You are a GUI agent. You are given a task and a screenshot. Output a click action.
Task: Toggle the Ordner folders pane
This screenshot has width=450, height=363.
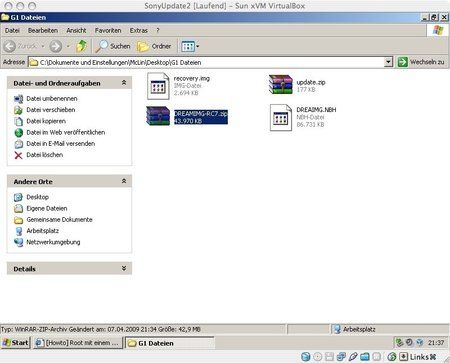pos(154,46)
